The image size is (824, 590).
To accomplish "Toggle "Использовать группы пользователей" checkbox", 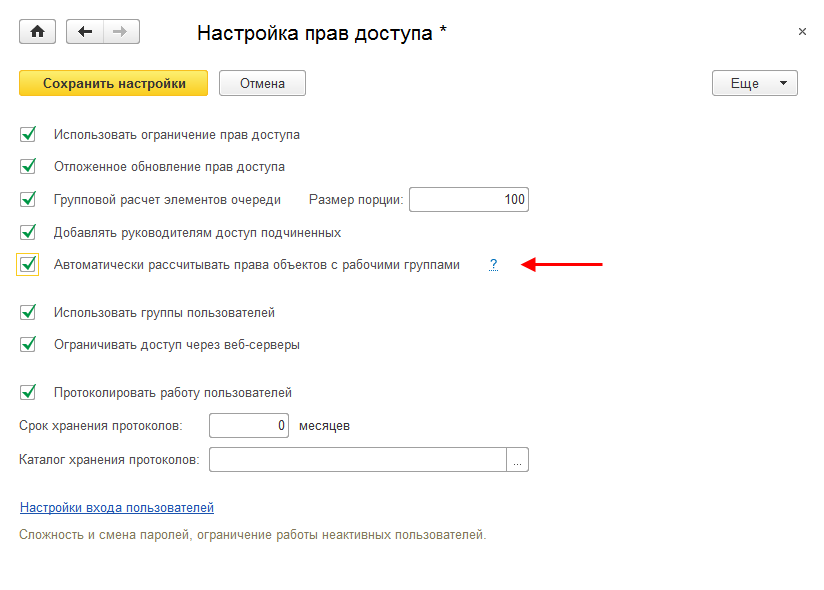I will pyautogui.click(x=28, y=313).
